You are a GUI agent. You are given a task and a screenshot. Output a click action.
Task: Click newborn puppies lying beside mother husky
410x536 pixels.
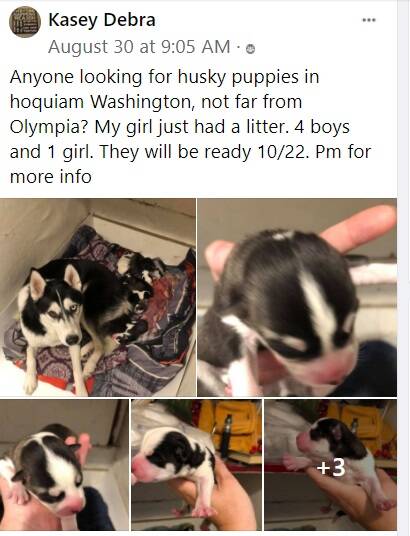(x=138, y=291)
